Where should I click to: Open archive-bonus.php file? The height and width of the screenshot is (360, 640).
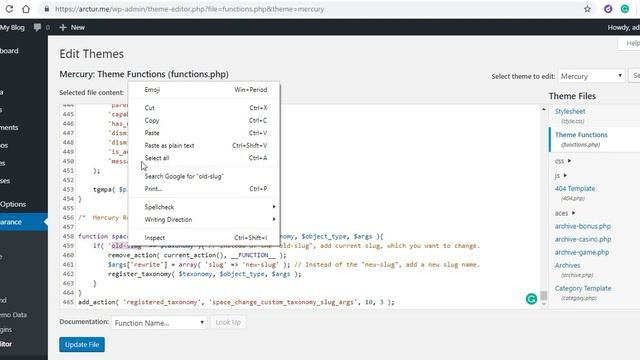tap(582, 226)
